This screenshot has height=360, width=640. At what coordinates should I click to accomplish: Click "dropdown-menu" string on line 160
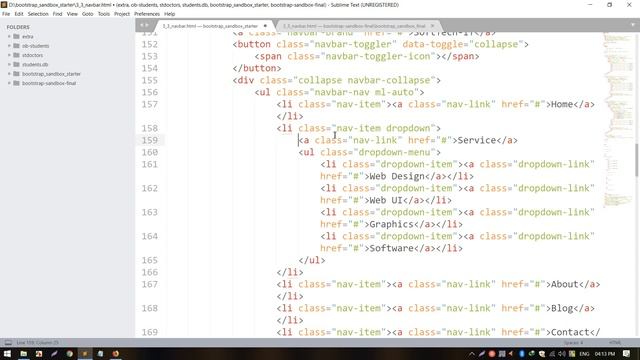point(394,152)
